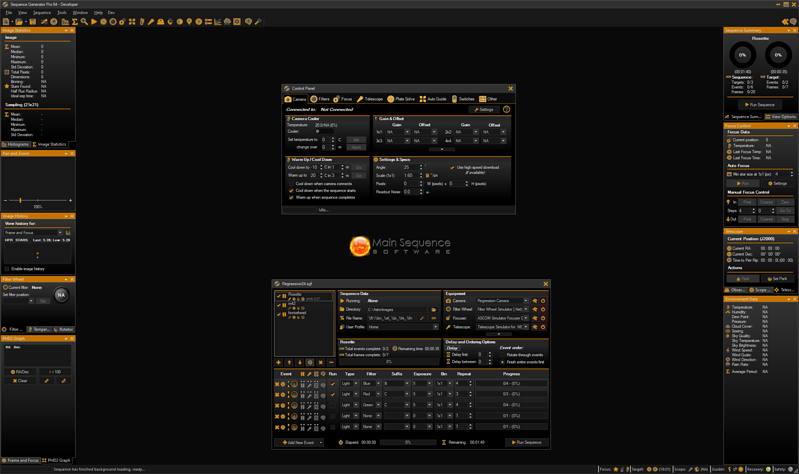Screen dimensions: 799x474
Task: Click the Add target plus icon below target list
Action: (x=279, y=362)
